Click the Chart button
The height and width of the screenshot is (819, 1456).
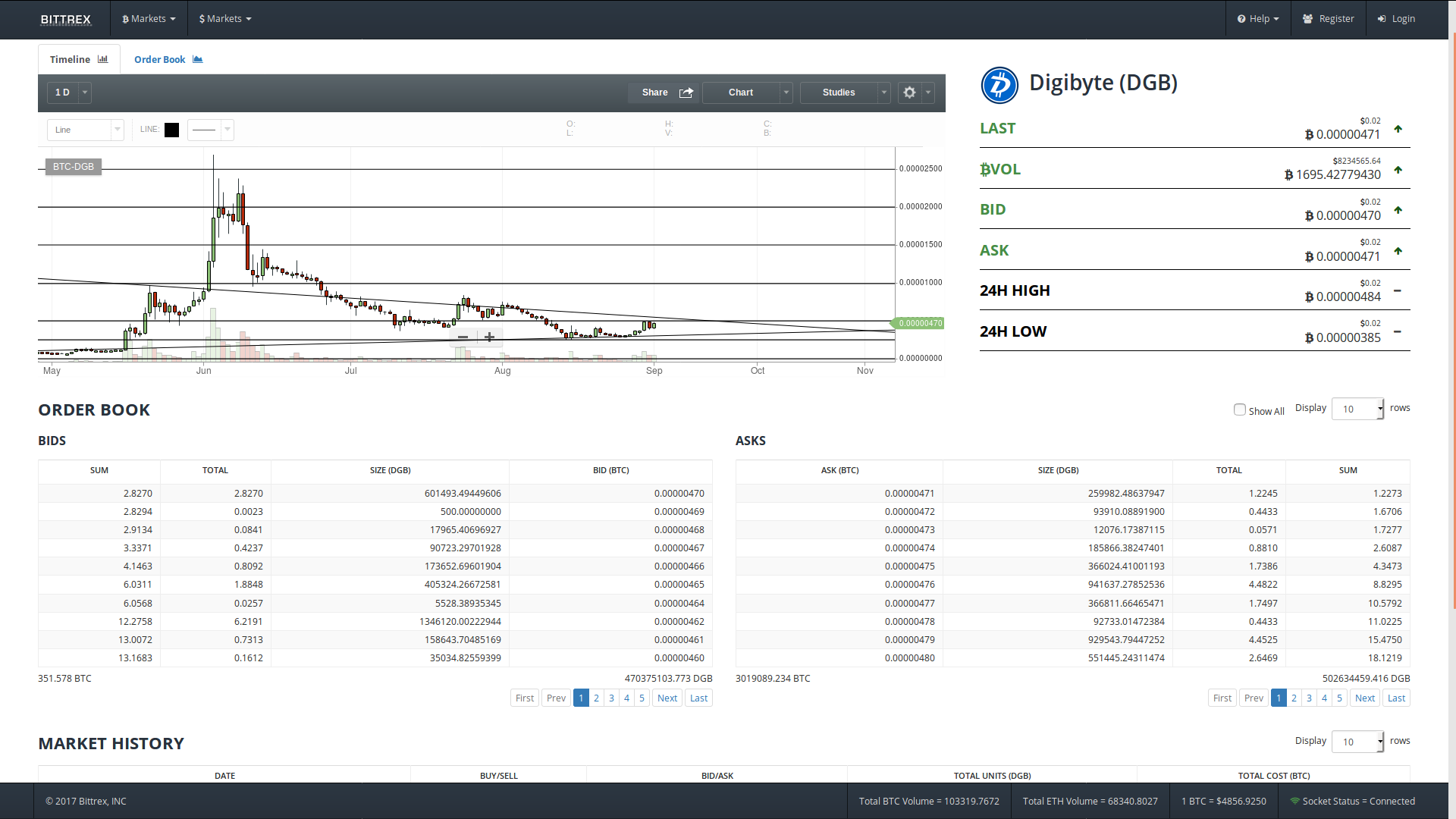(741, 93)
